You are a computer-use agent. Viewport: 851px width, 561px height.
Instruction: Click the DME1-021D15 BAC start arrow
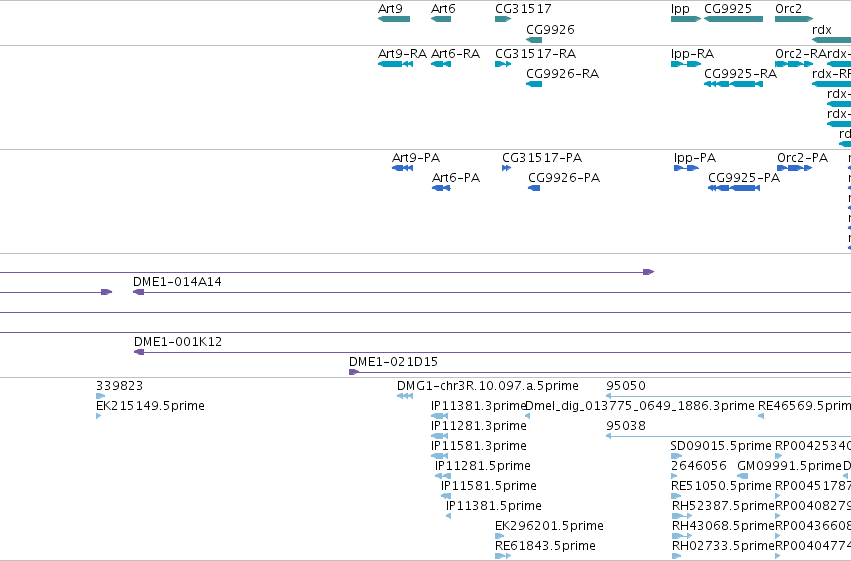pyautogui.click(x=354, y=372)
